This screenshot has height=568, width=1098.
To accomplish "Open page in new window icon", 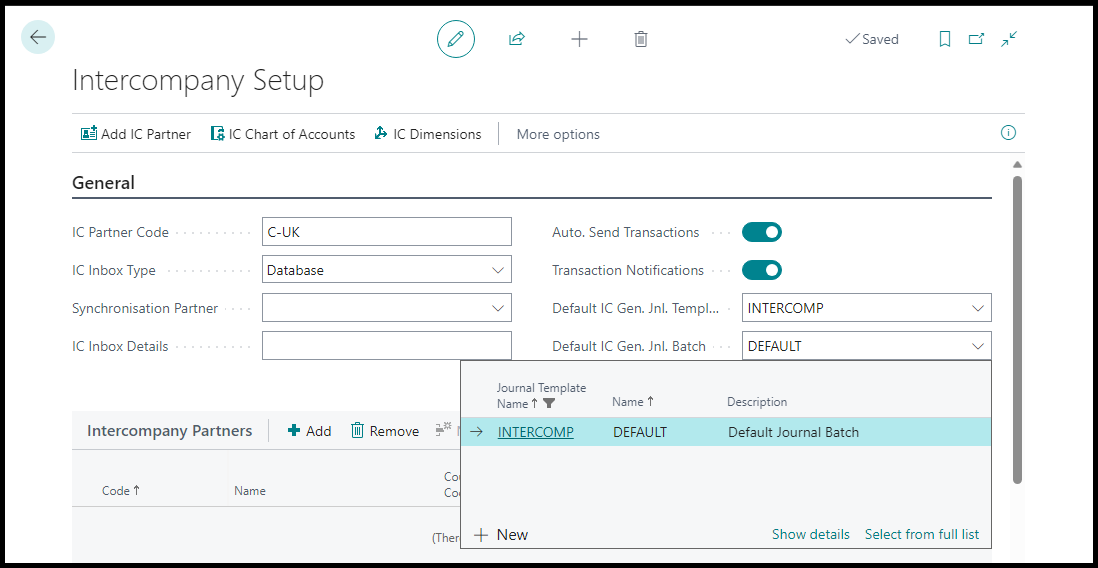I will [977, 39].
